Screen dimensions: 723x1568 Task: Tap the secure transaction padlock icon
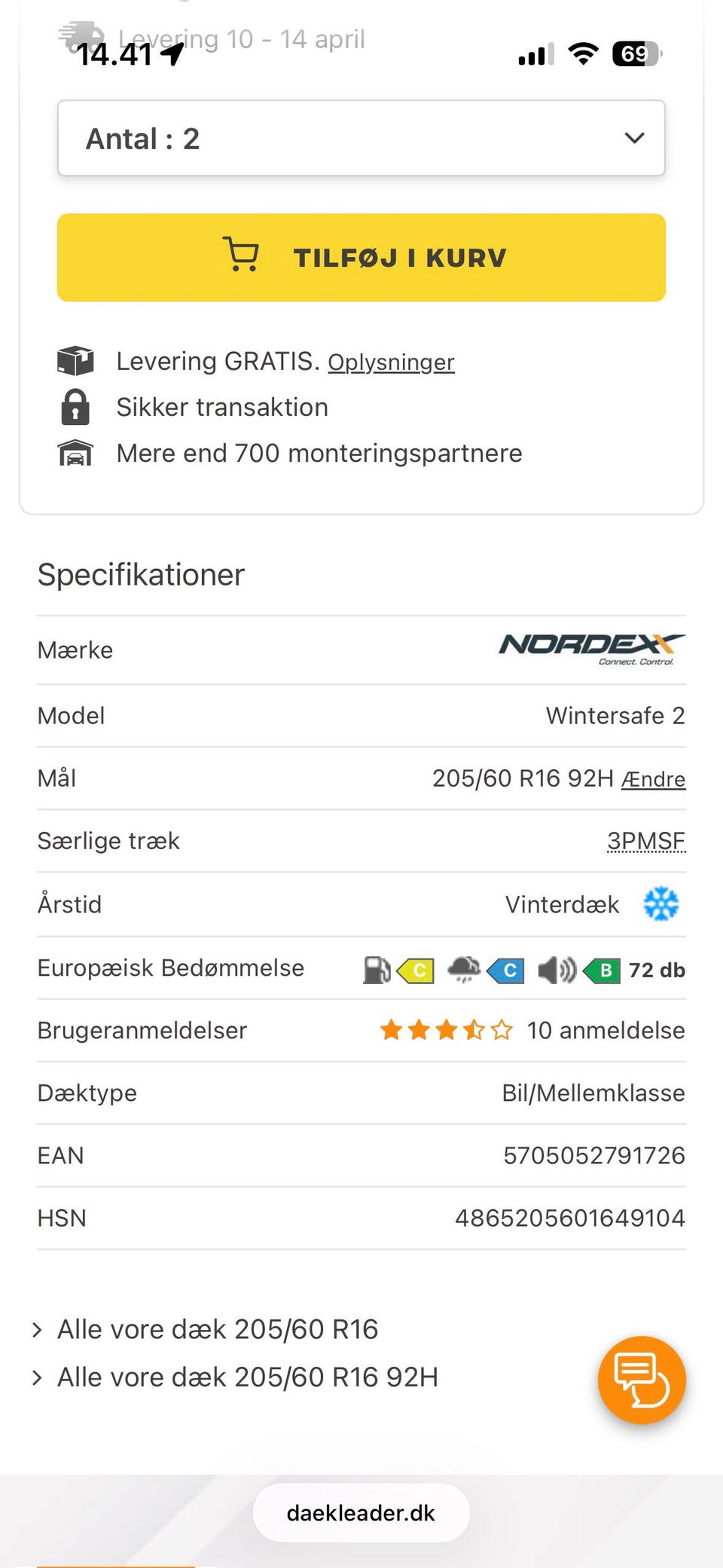click(x=75, y=407)
